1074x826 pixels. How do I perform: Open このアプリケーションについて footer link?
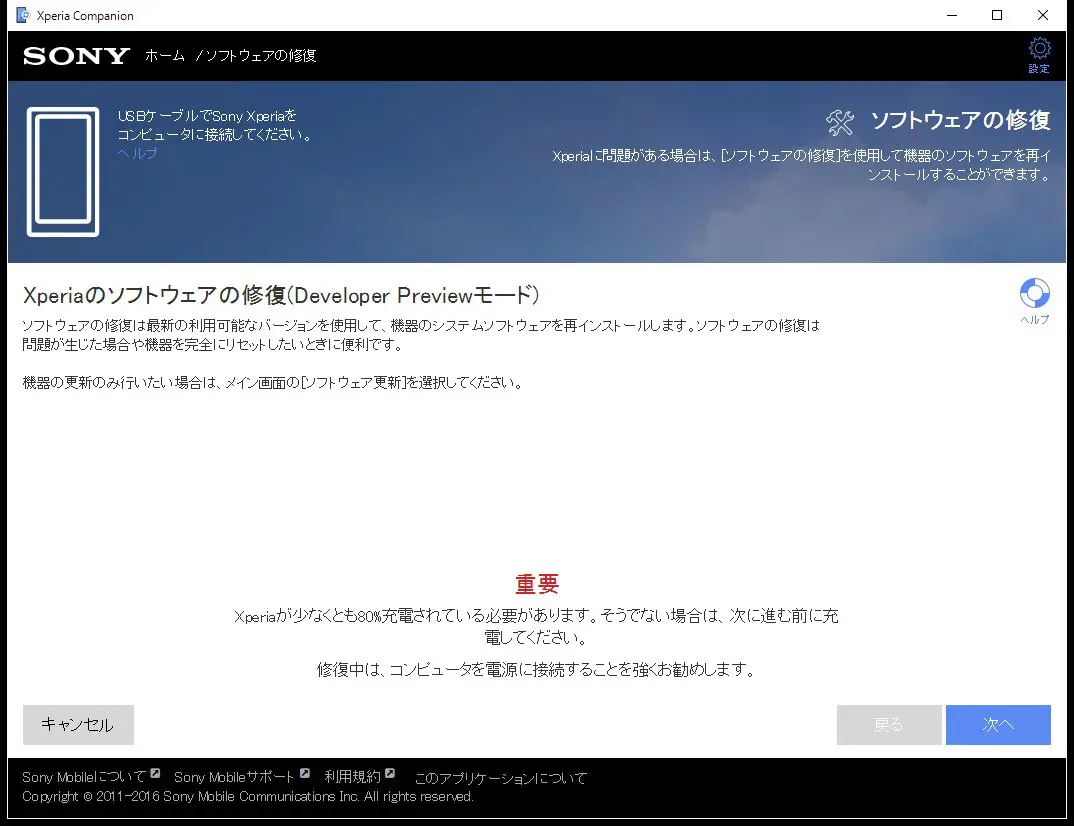[501, 778]
